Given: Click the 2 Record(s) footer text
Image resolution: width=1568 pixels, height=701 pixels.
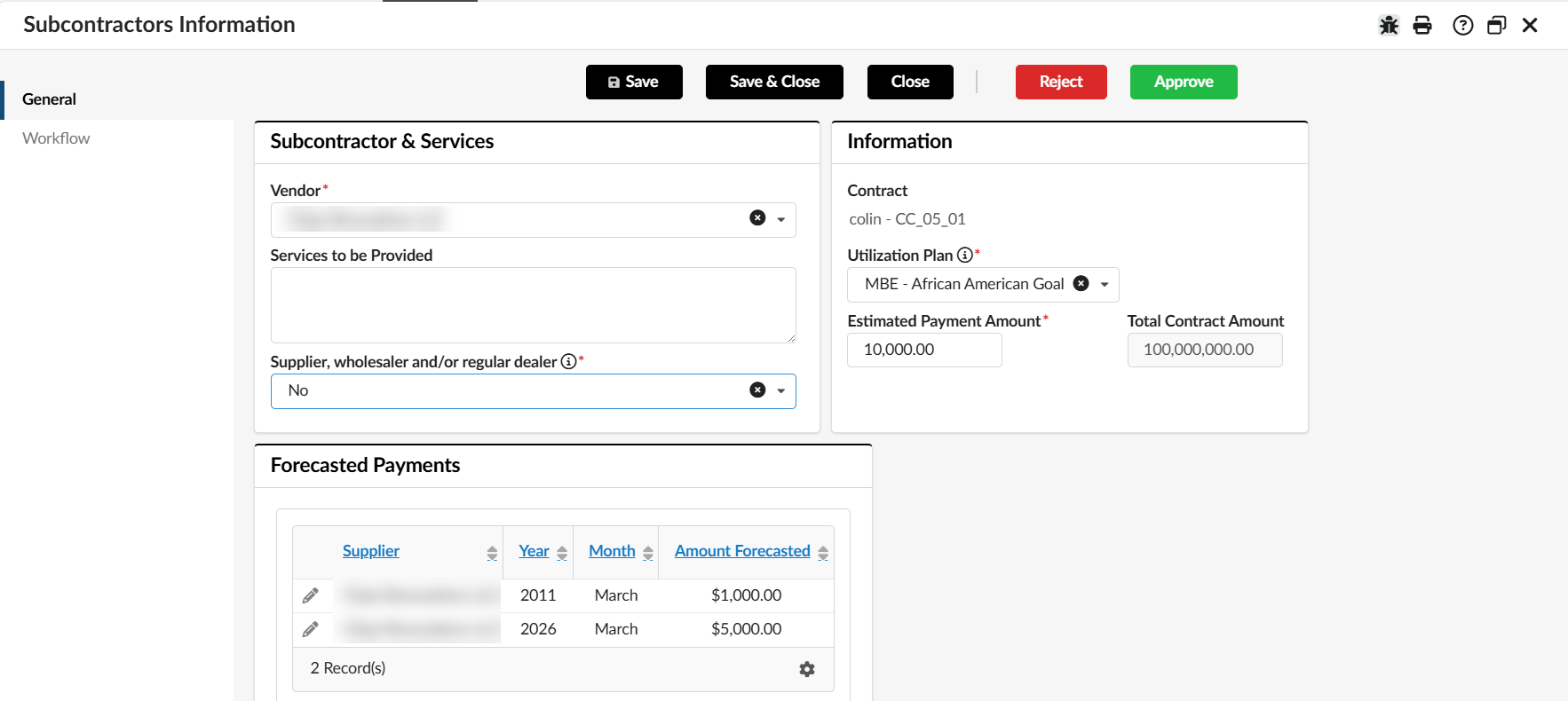Looking at the screenshot, I should click(x=348, y=668).
